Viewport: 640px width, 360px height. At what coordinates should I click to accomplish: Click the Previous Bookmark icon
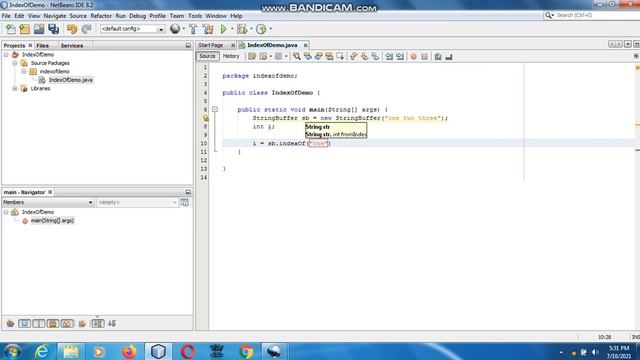point(353,56)
